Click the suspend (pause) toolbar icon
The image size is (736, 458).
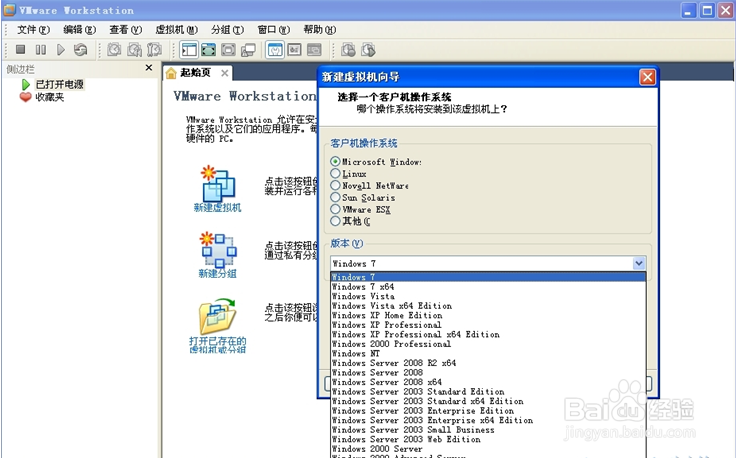pos(41,49)
